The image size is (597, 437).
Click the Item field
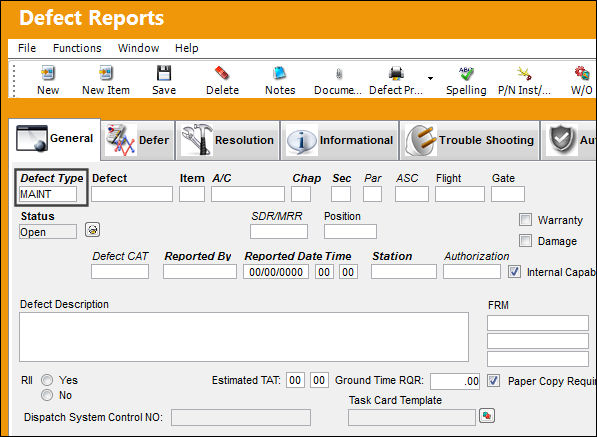point(192,194)
